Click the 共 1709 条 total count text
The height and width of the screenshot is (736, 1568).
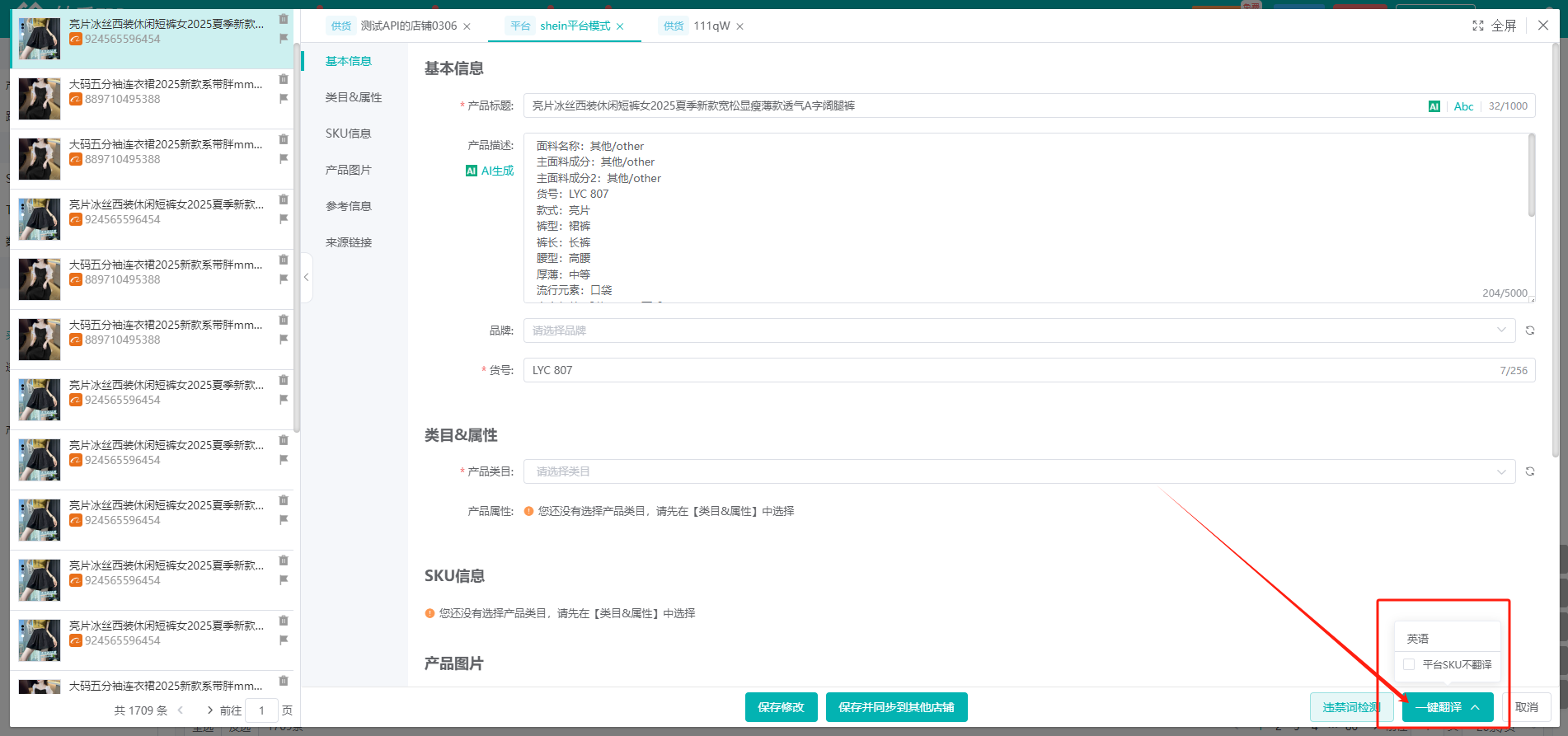coord(140,710)
